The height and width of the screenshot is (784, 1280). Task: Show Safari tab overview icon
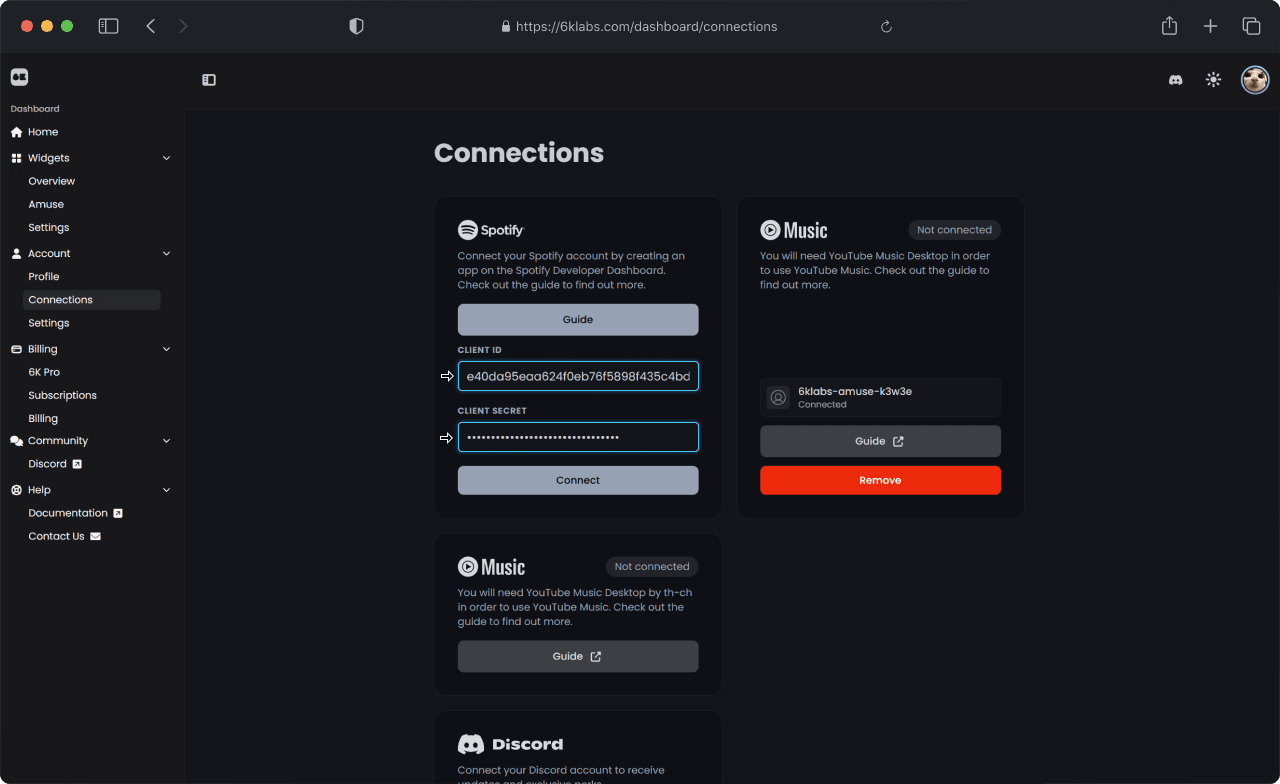(x=1251, y=27)
